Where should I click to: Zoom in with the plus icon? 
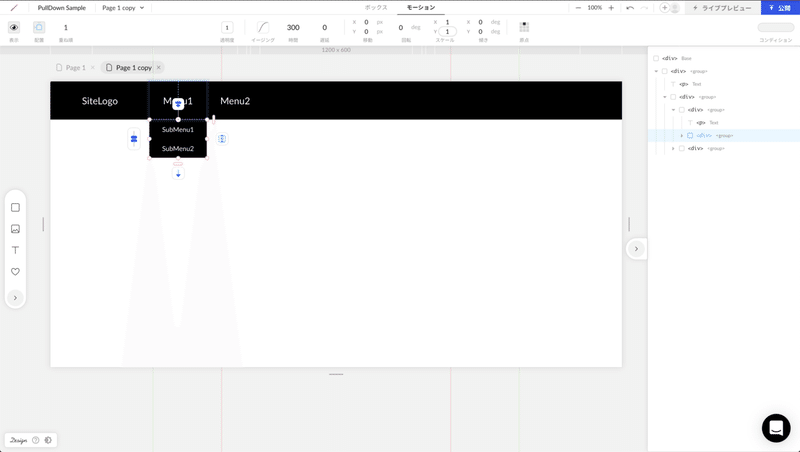[611, 8]
